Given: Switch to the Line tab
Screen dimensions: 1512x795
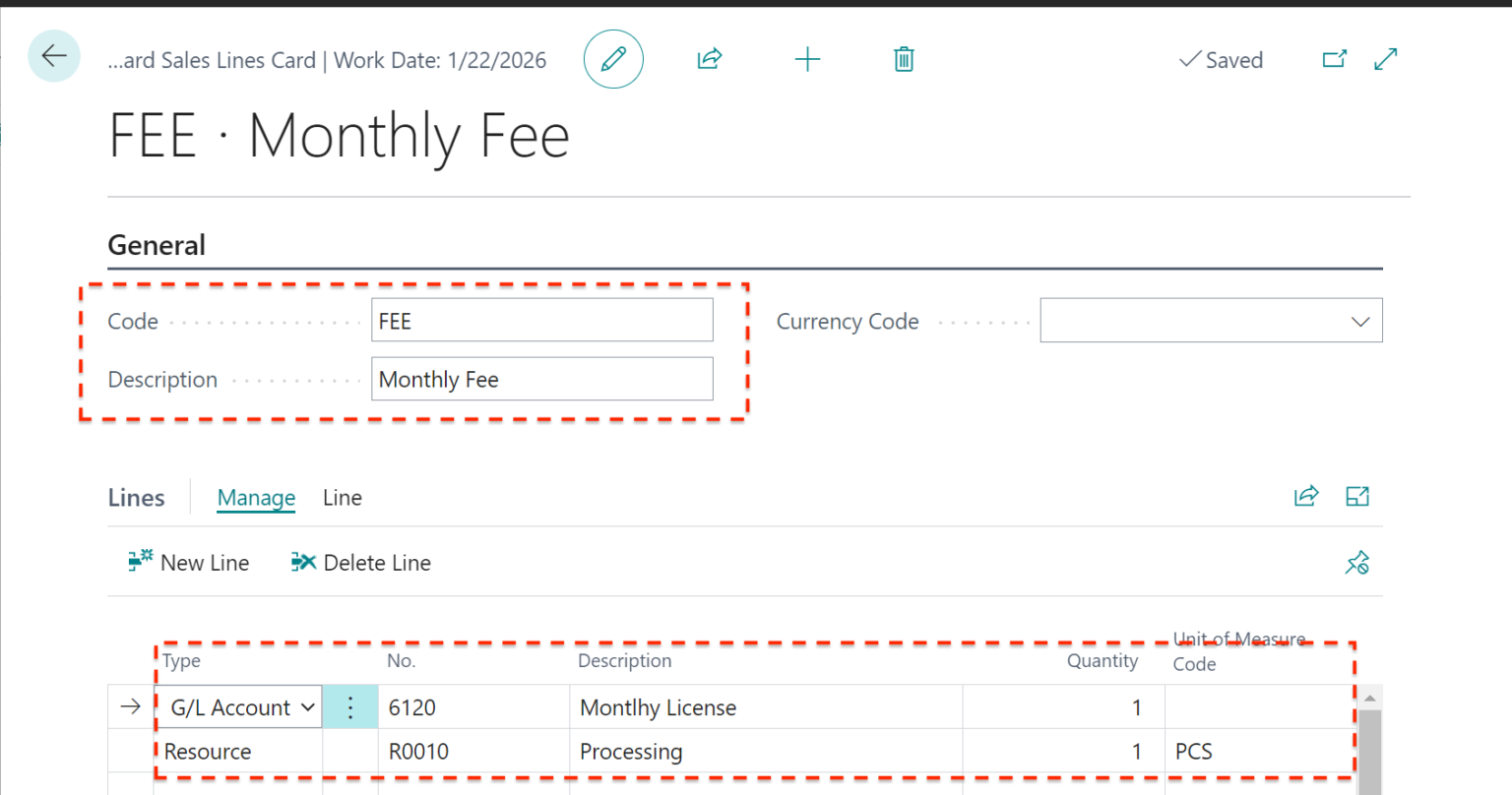Looking at the screenshot, I should point(342,497).
